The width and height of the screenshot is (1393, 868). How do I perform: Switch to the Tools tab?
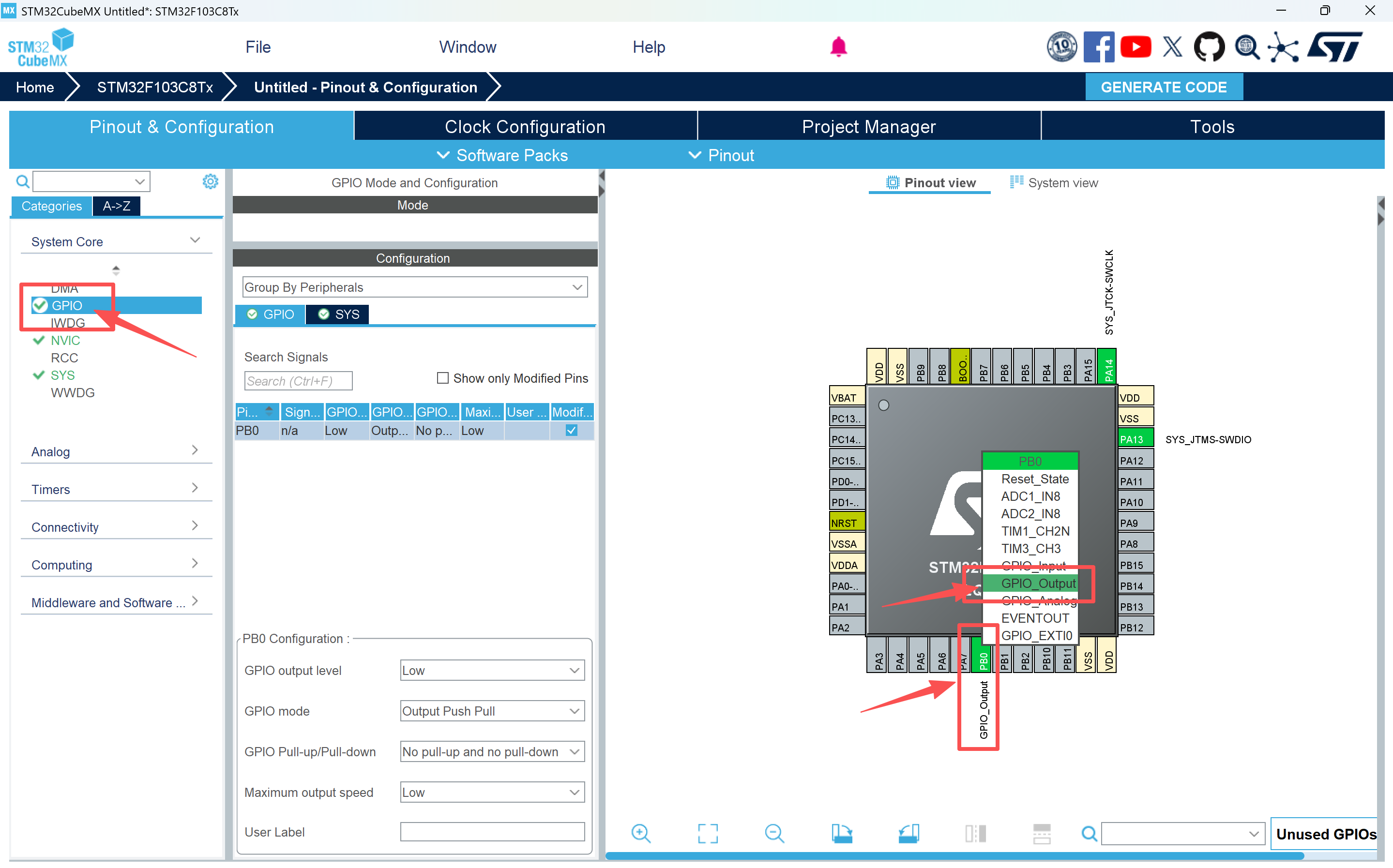click(x=1212, y=126)
